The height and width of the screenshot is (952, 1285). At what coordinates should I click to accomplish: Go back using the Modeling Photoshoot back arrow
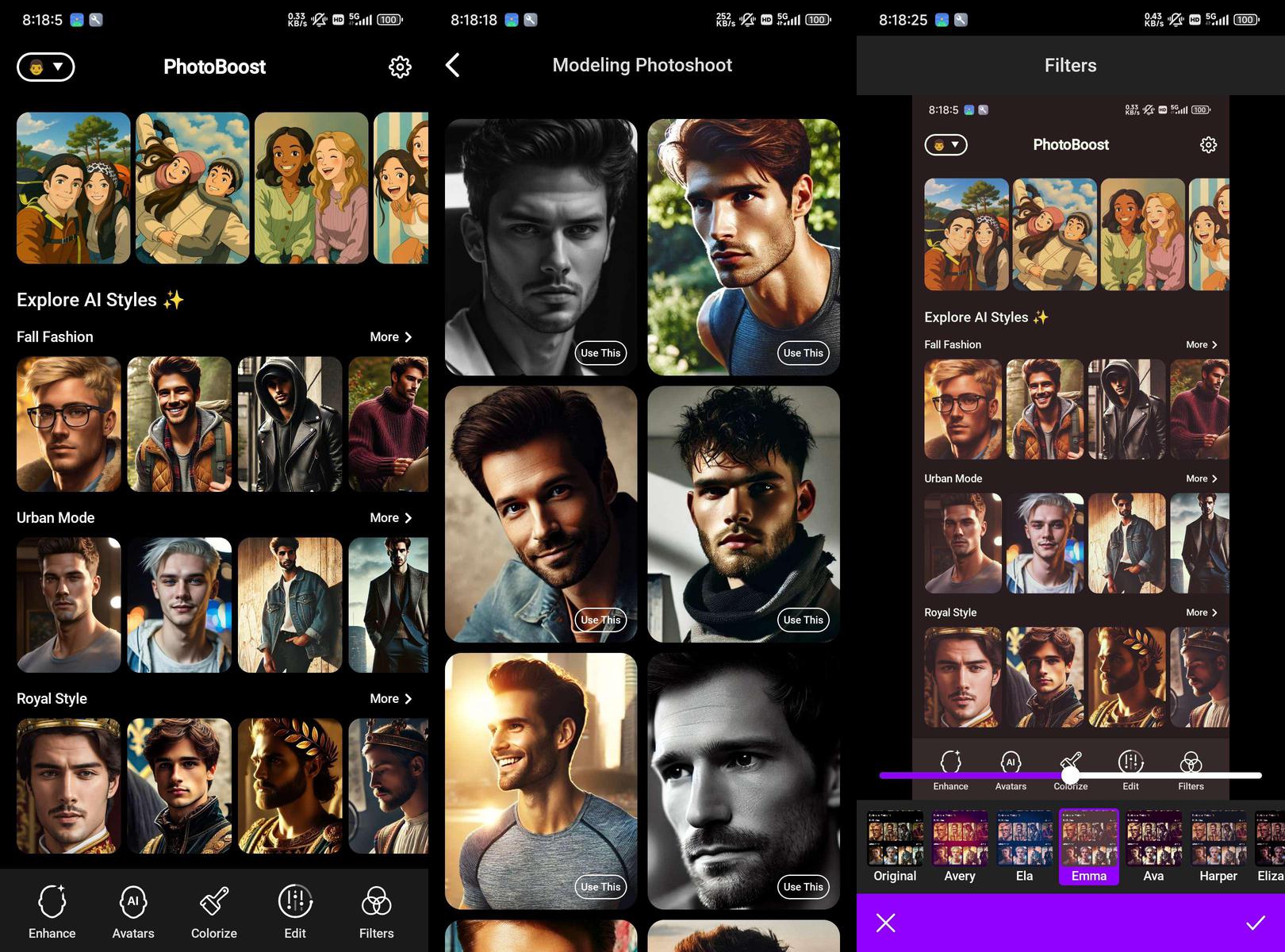453,65
